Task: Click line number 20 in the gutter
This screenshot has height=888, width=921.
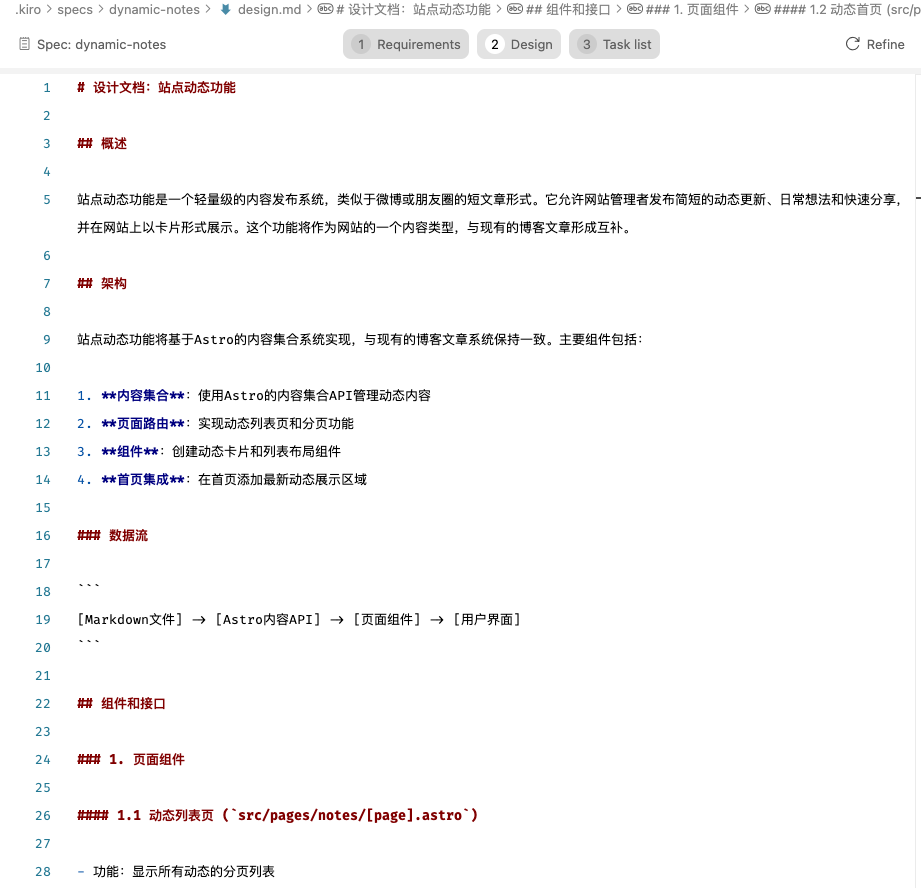Action: pos(43,648)
